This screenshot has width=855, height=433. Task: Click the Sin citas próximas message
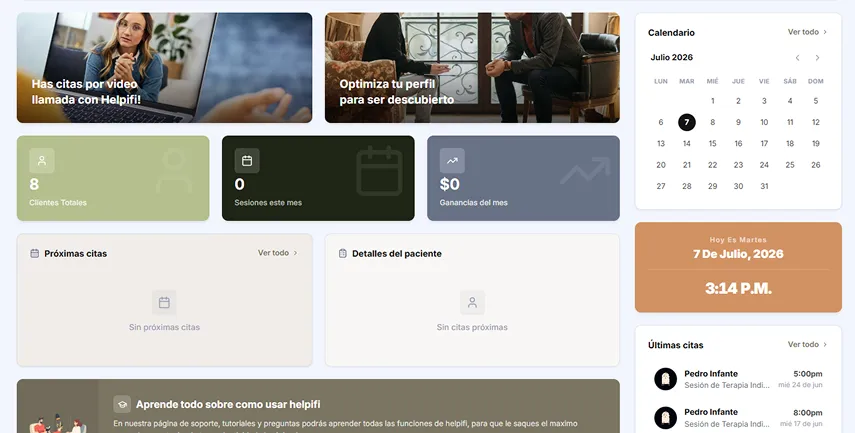[x=472, y=327]
